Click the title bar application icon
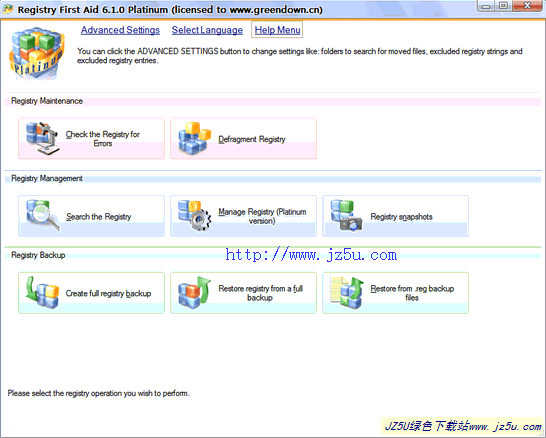Image resolution: width=546 pixels, height=438 pixels. coord(8,9)
